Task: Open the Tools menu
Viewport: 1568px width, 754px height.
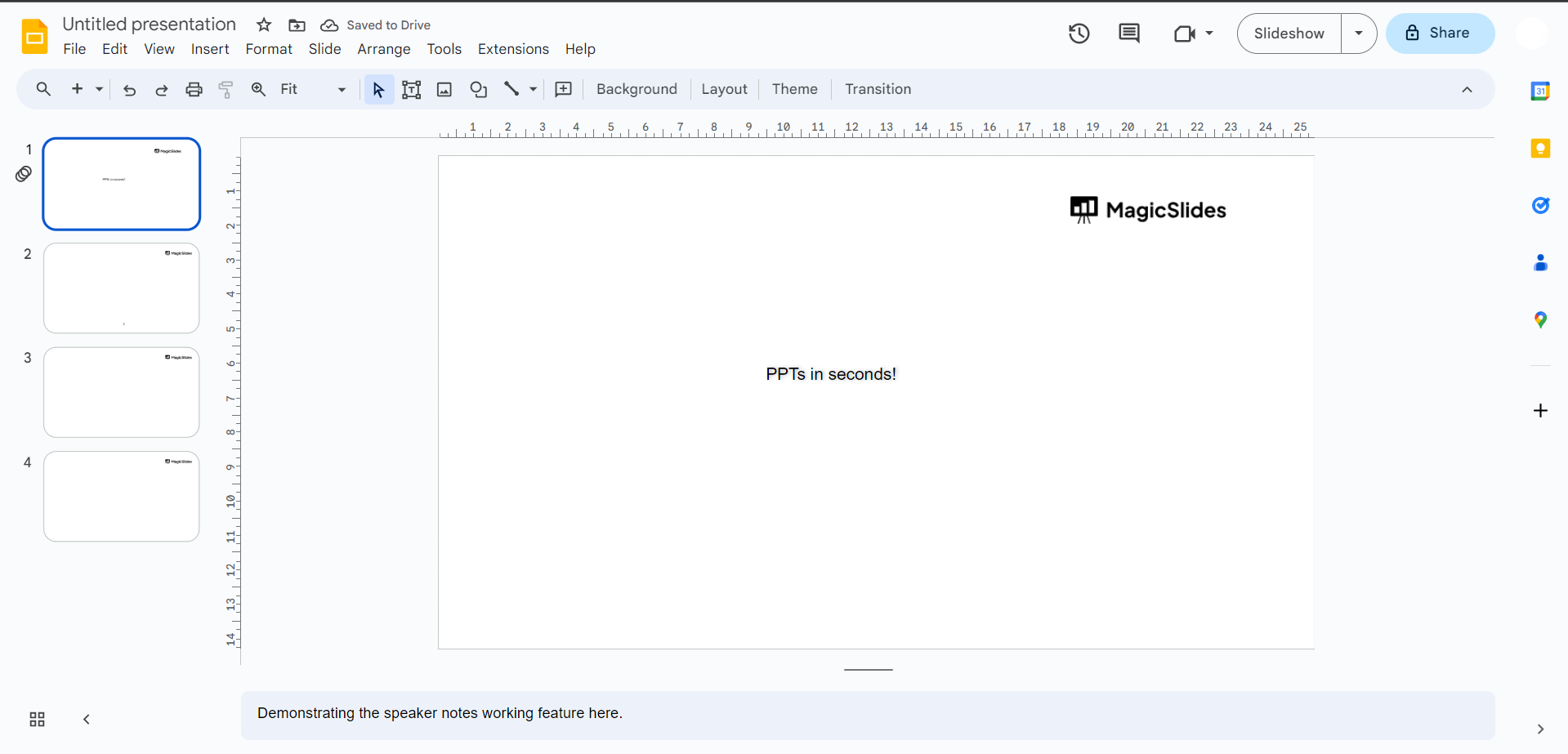Action: tap(444, 49)
